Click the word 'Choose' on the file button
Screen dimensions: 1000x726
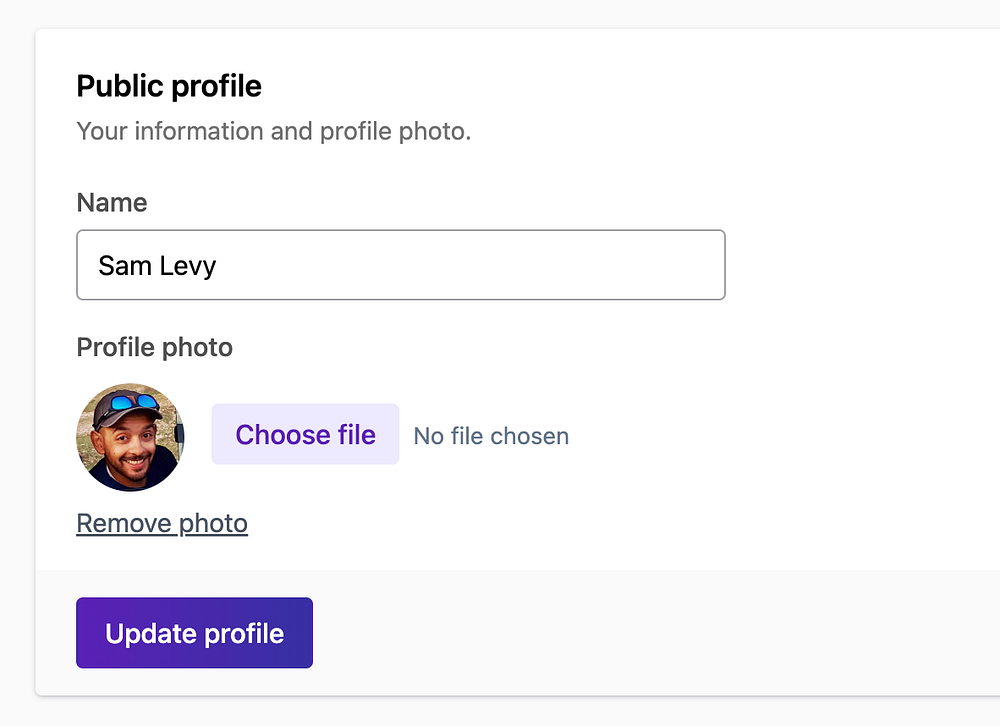pos(269,435)
